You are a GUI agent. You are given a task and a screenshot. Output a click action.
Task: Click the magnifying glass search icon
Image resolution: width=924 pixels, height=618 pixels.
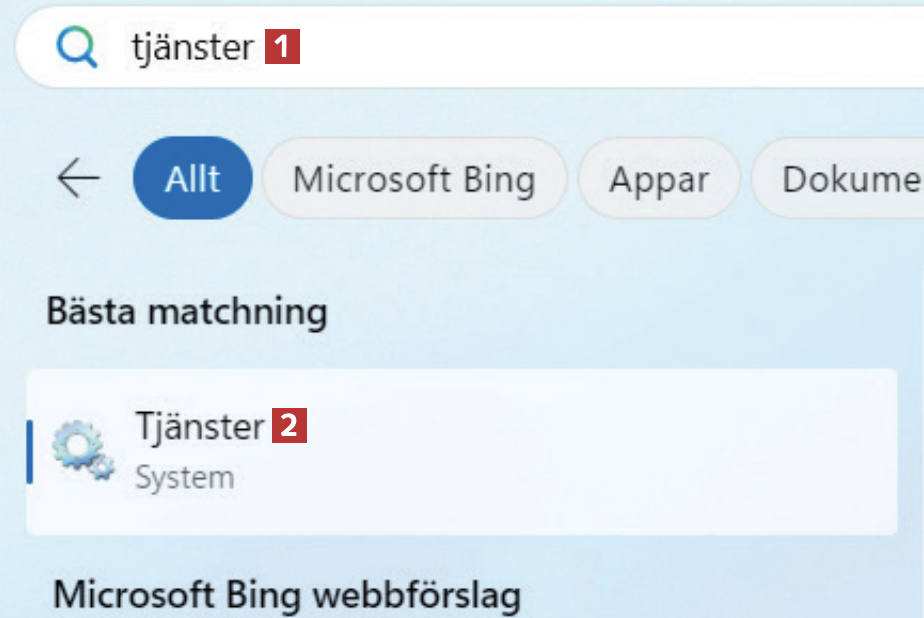(77, 47)
